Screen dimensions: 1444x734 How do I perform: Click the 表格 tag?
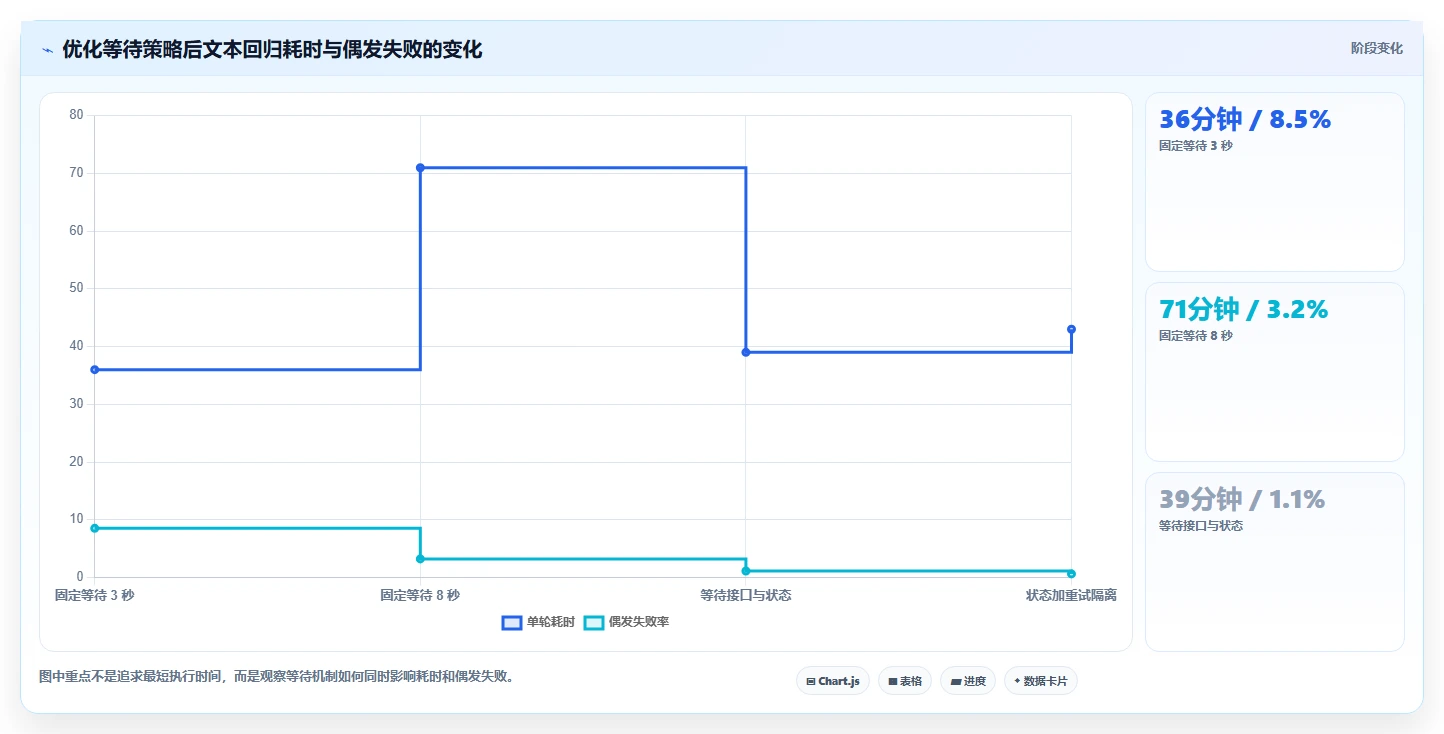pyautogui.click(x=904, y=681)
